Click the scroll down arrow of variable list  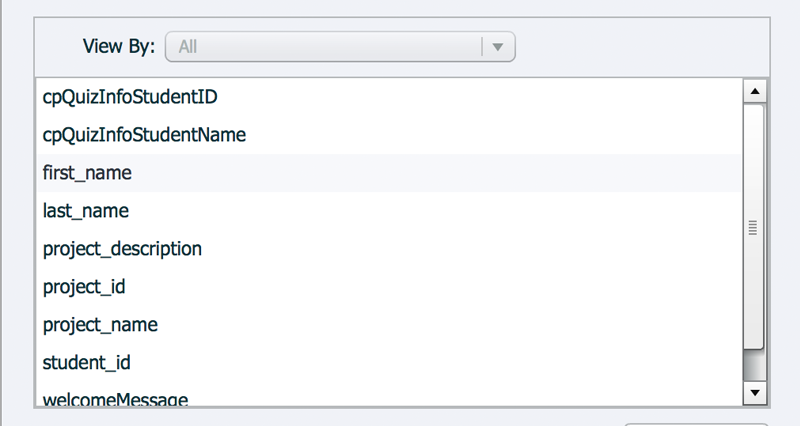coord(755,392)
